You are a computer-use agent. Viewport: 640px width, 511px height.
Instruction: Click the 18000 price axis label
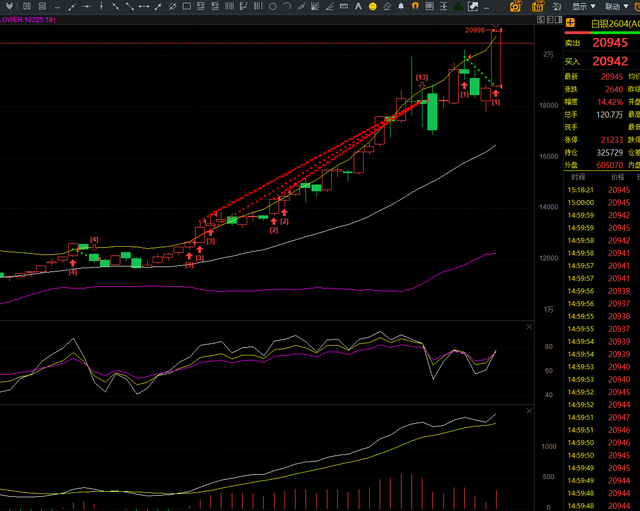point(549,106)
